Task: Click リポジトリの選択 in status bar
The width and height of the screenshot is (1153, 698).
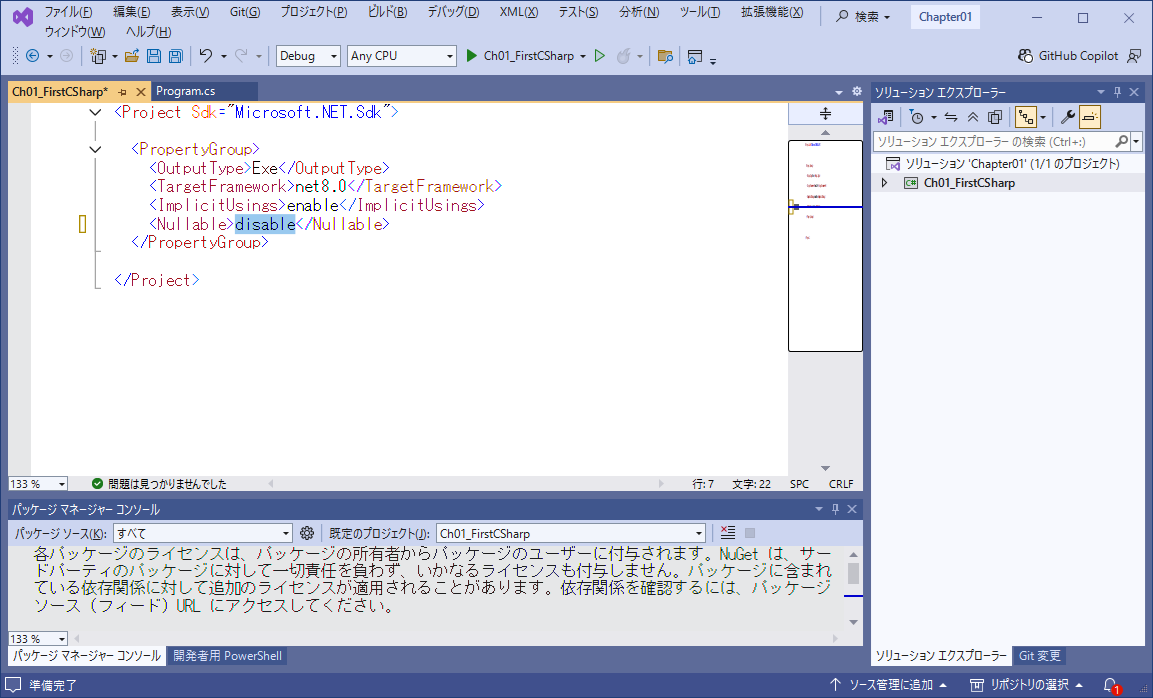Action: 1027,685
